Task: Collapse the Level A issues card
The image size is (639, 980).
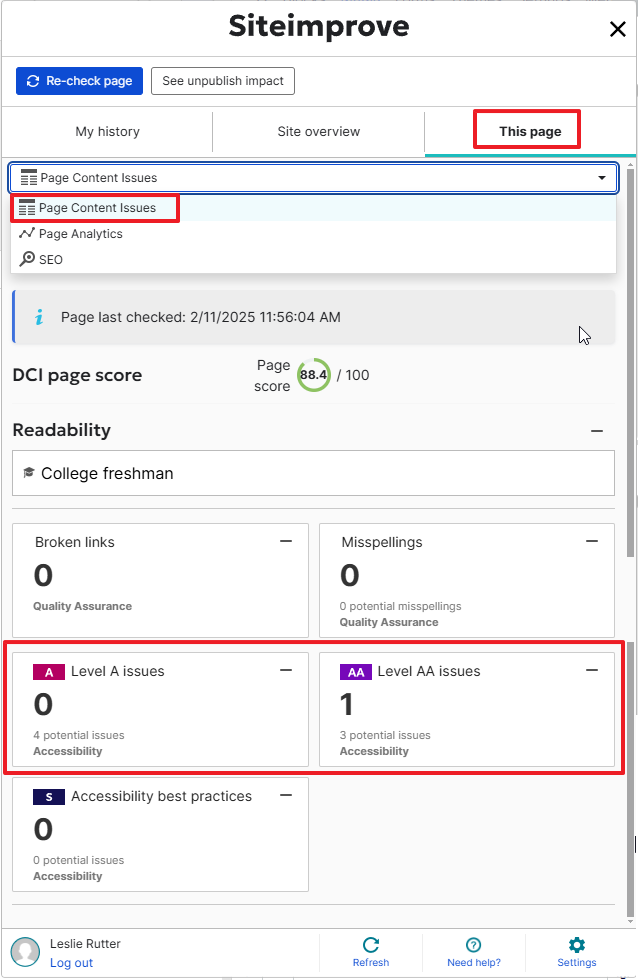Action: pos(286,670)
